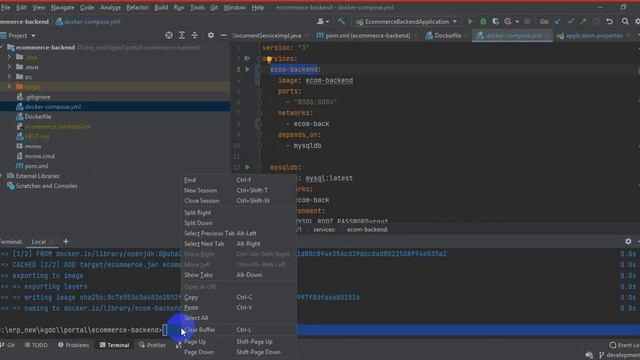This screenshot has height=360, width=640.
Task: Choose Copy in the context menu
Action: (x=239, y=298)
